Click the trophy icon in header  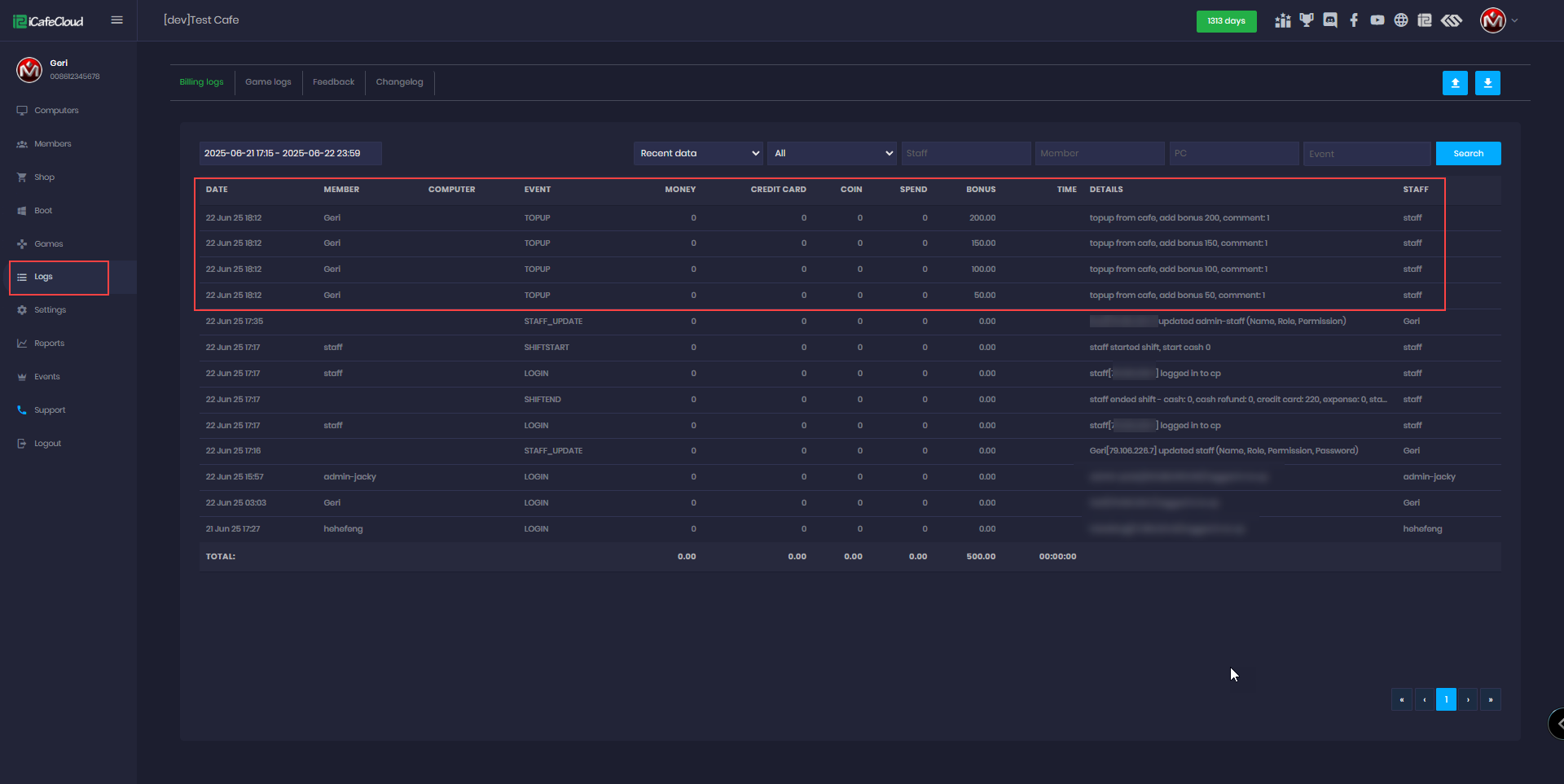[x=1307, y=20]
